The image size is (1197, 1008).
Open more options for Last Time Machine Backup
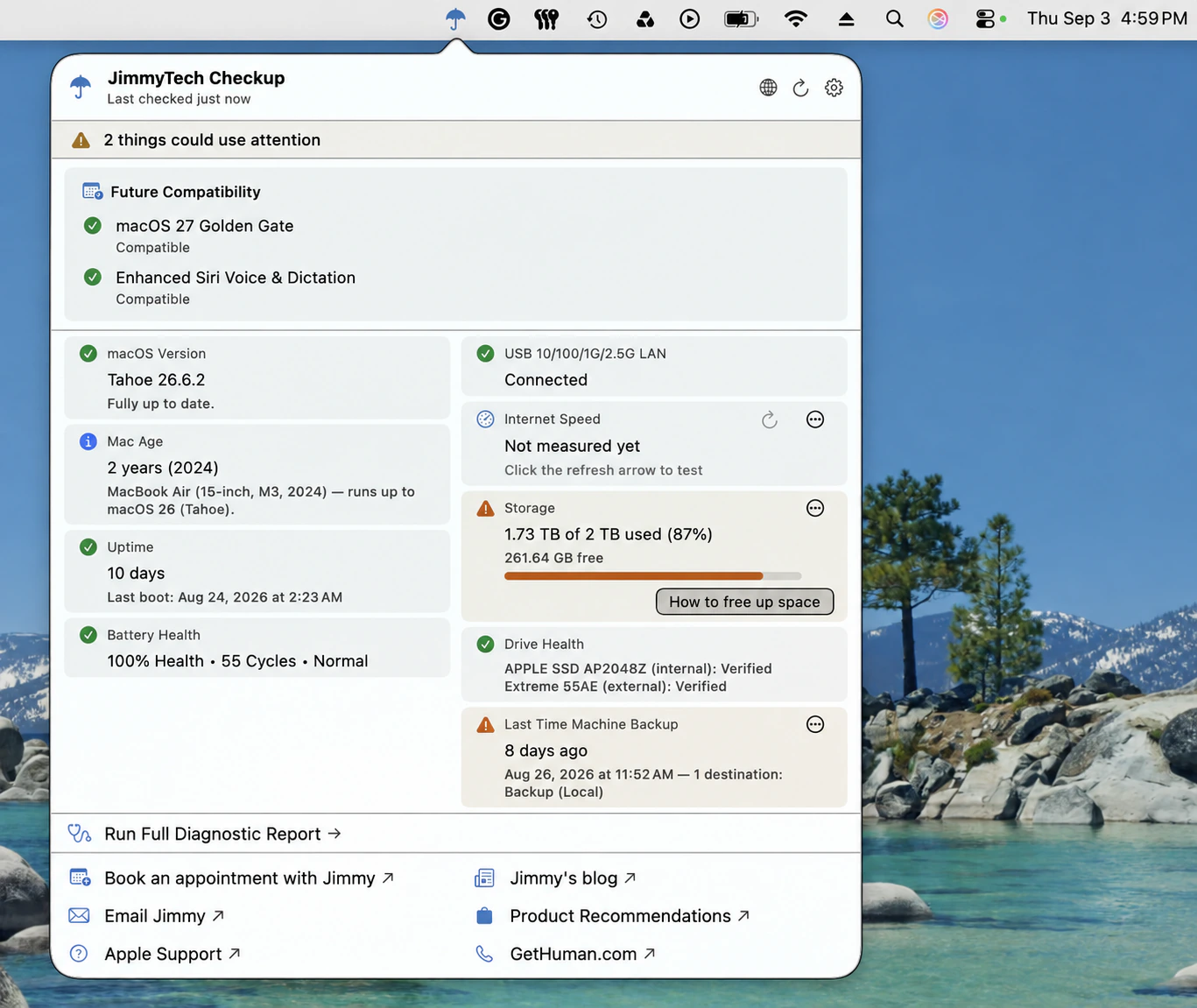815,724
